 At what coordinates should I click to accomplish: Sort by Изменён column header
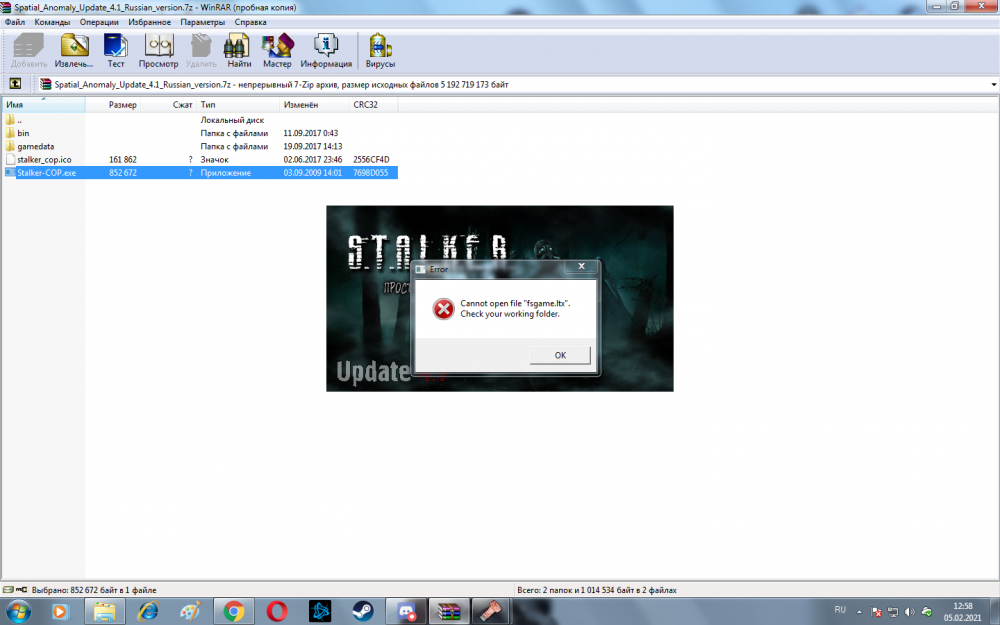314,105
